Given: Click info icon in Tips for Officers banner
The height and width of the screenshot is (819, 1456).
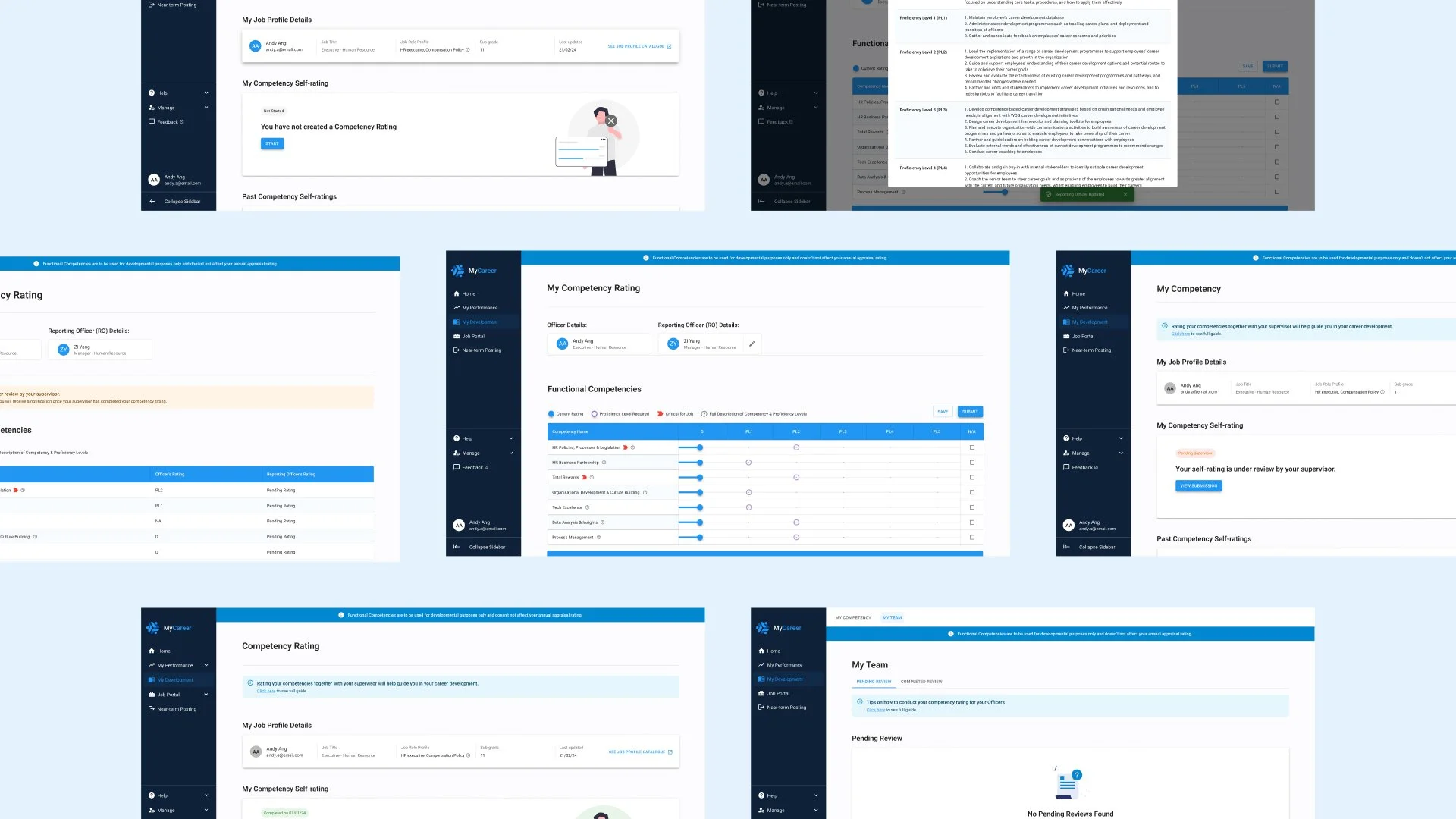Looking at the screenshot, I should pos(860,702).
